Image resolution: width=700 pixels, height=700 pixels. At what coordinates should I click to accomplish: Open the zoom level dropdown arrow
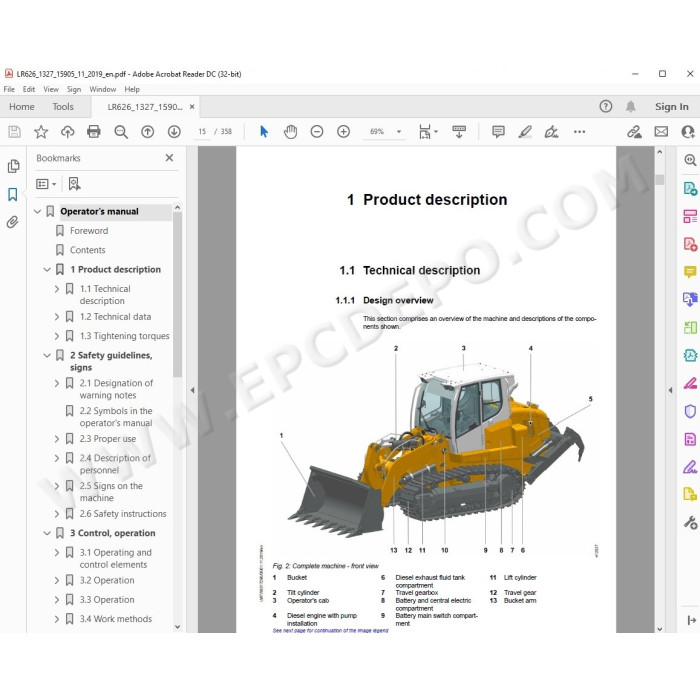pos(399,132)
